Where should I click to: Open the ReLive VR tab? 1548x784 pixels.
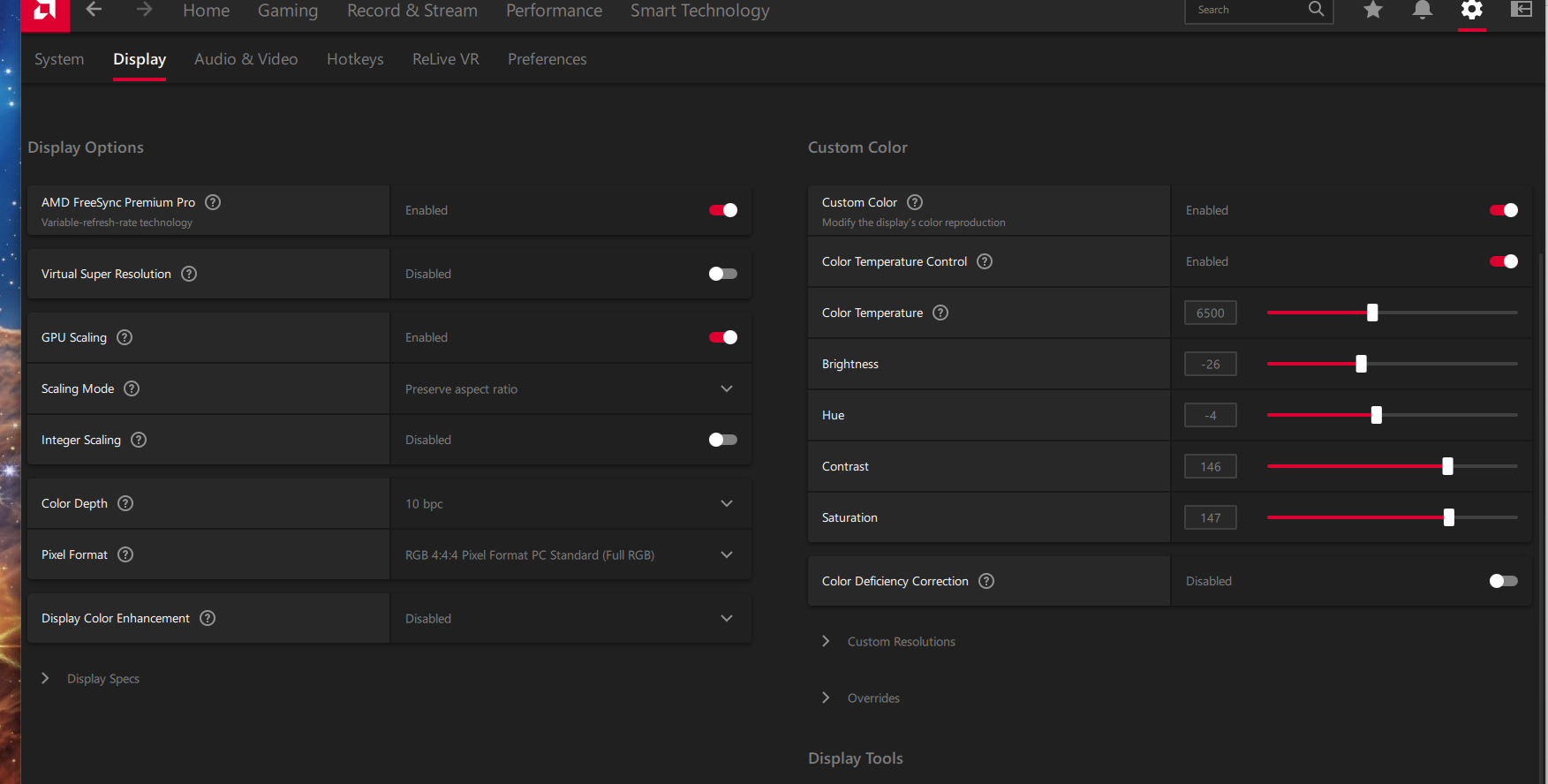click(446, 59)
